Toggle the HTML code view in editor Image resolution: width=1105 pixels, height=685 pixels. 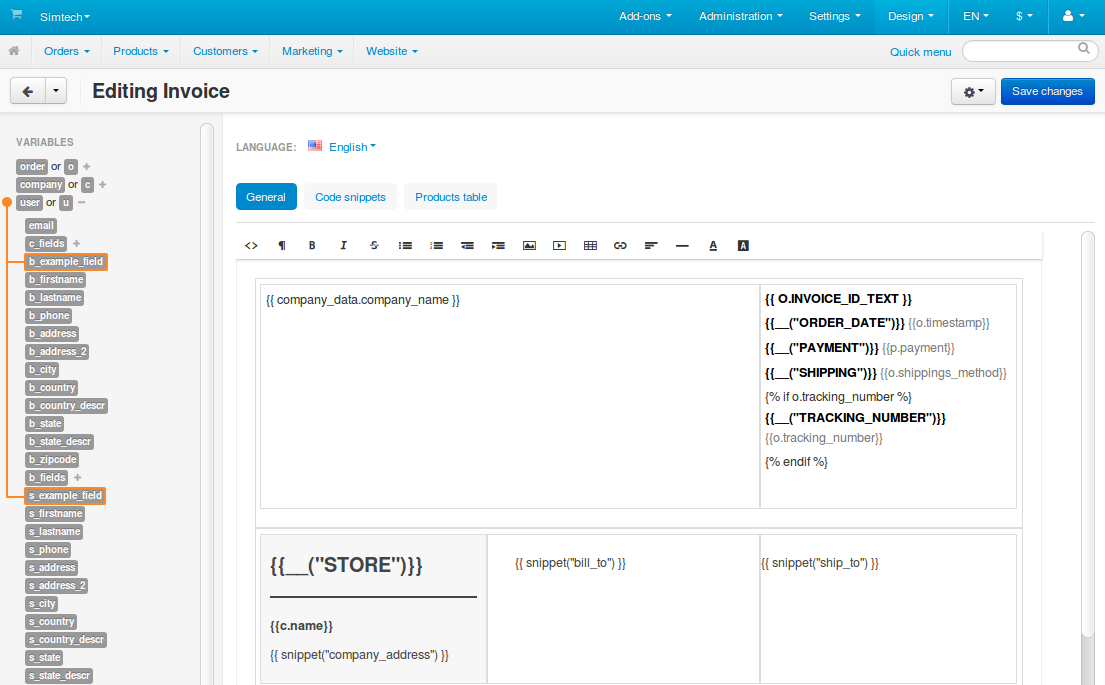(x=252, y=245)
